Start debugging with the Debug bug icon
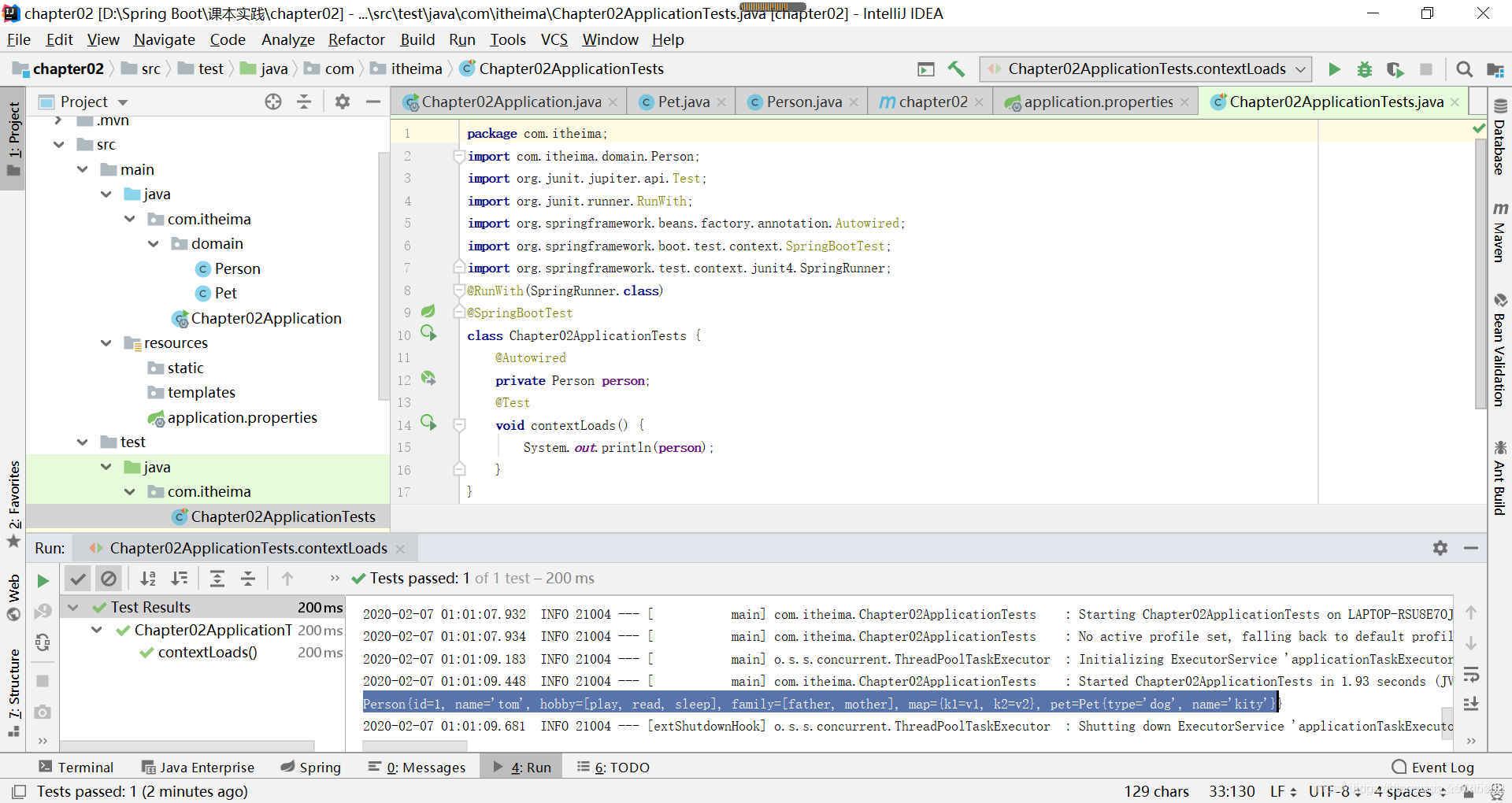Viewport: 1512px width, 803px height. (1365, 69)
